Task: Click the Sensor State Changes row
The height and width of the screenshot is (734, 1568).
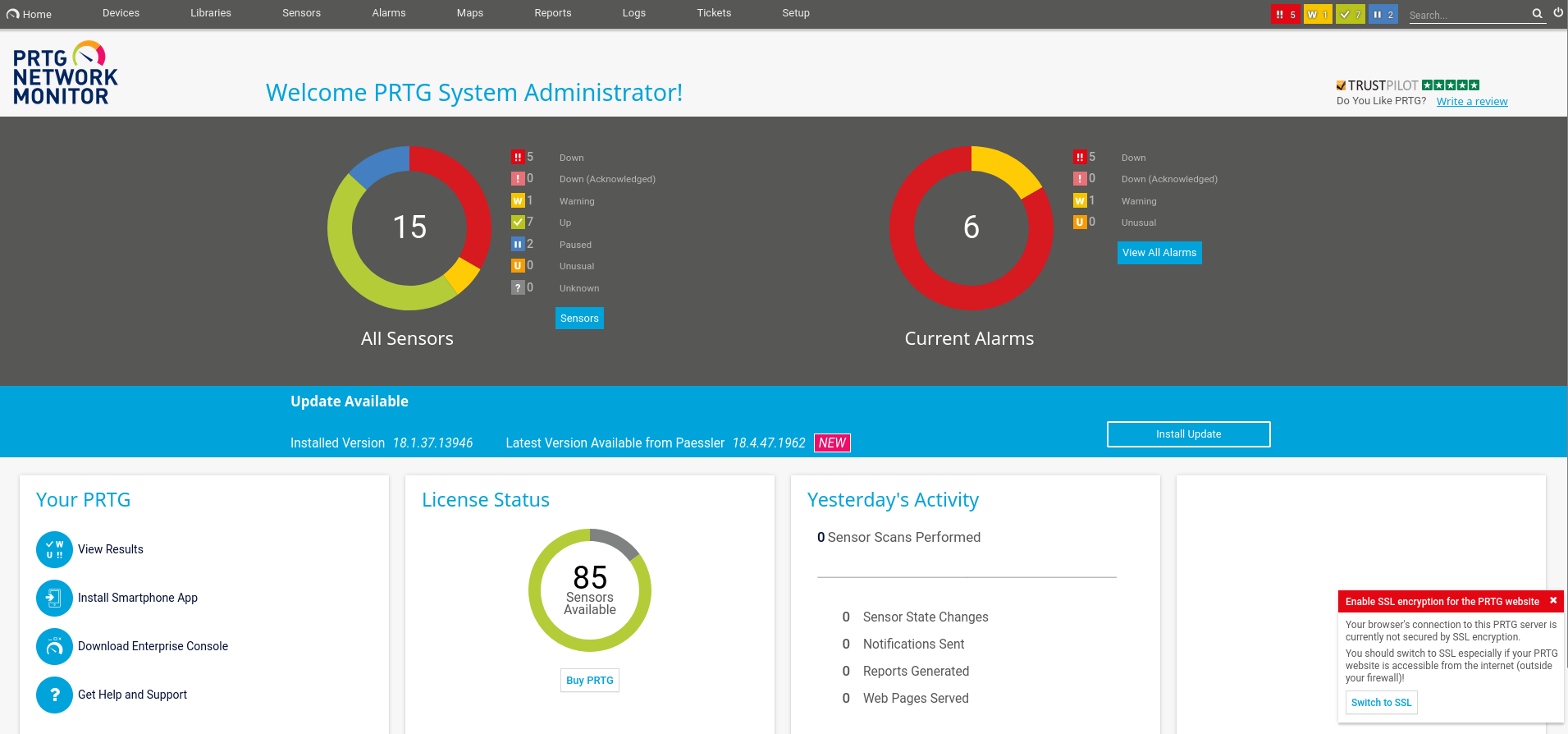Action: point(916,617)
